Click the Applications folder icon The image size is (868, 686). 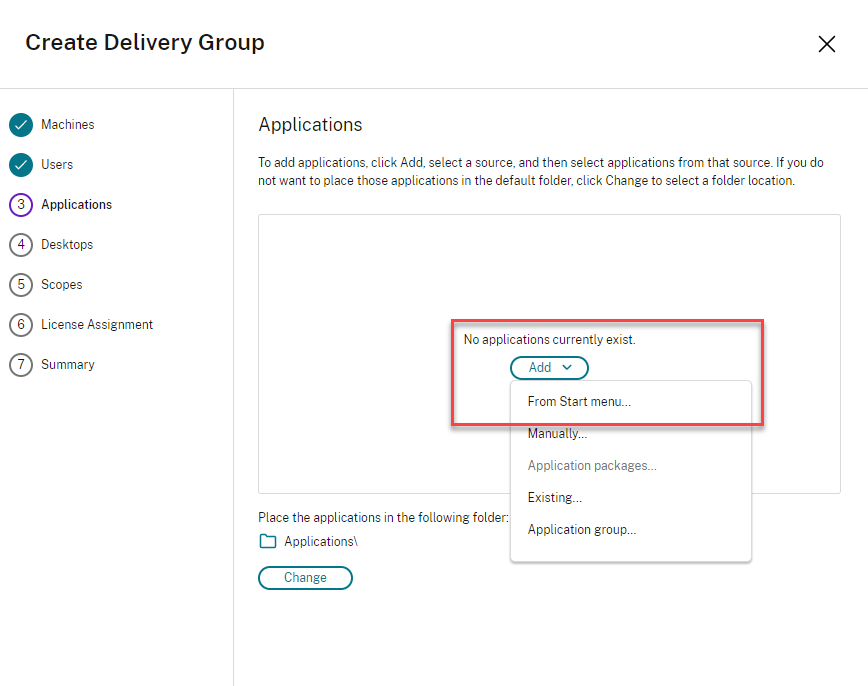point(268,541)
